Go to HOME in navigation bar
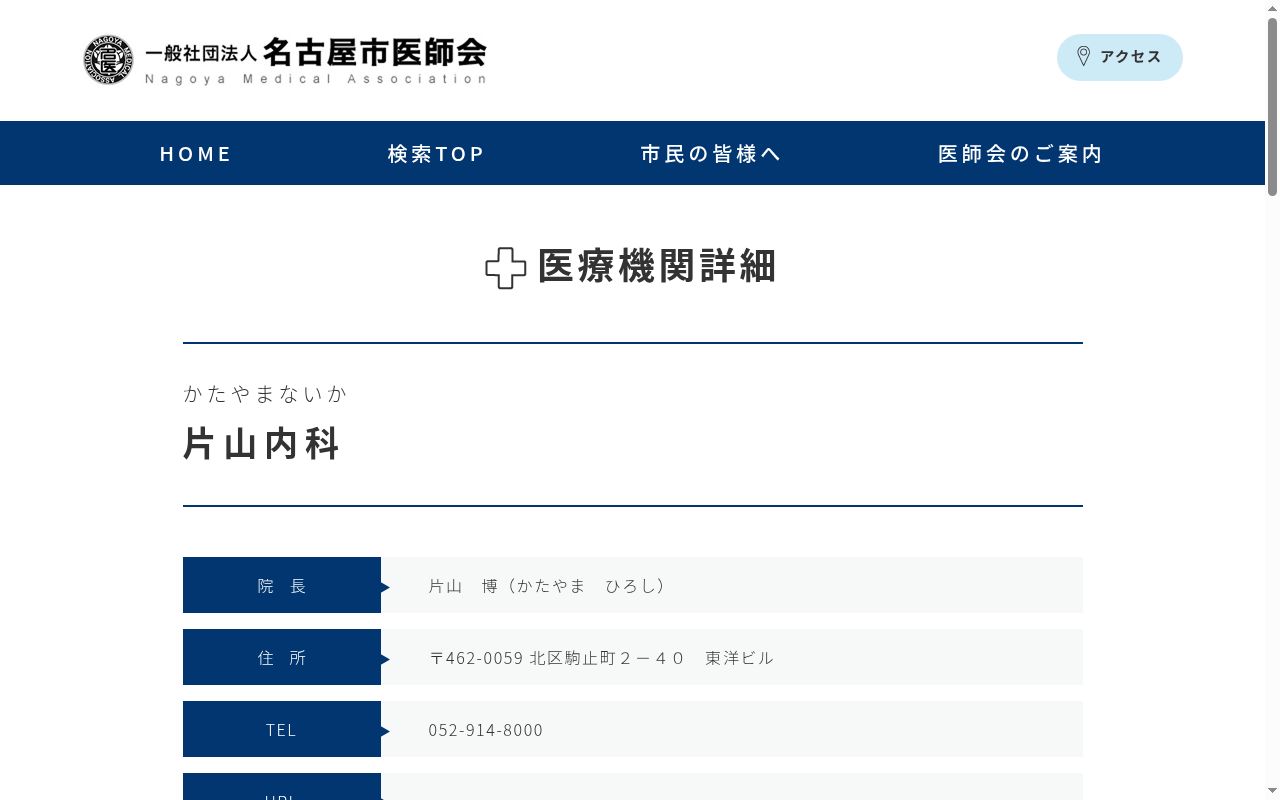 (x=196, y=153)
